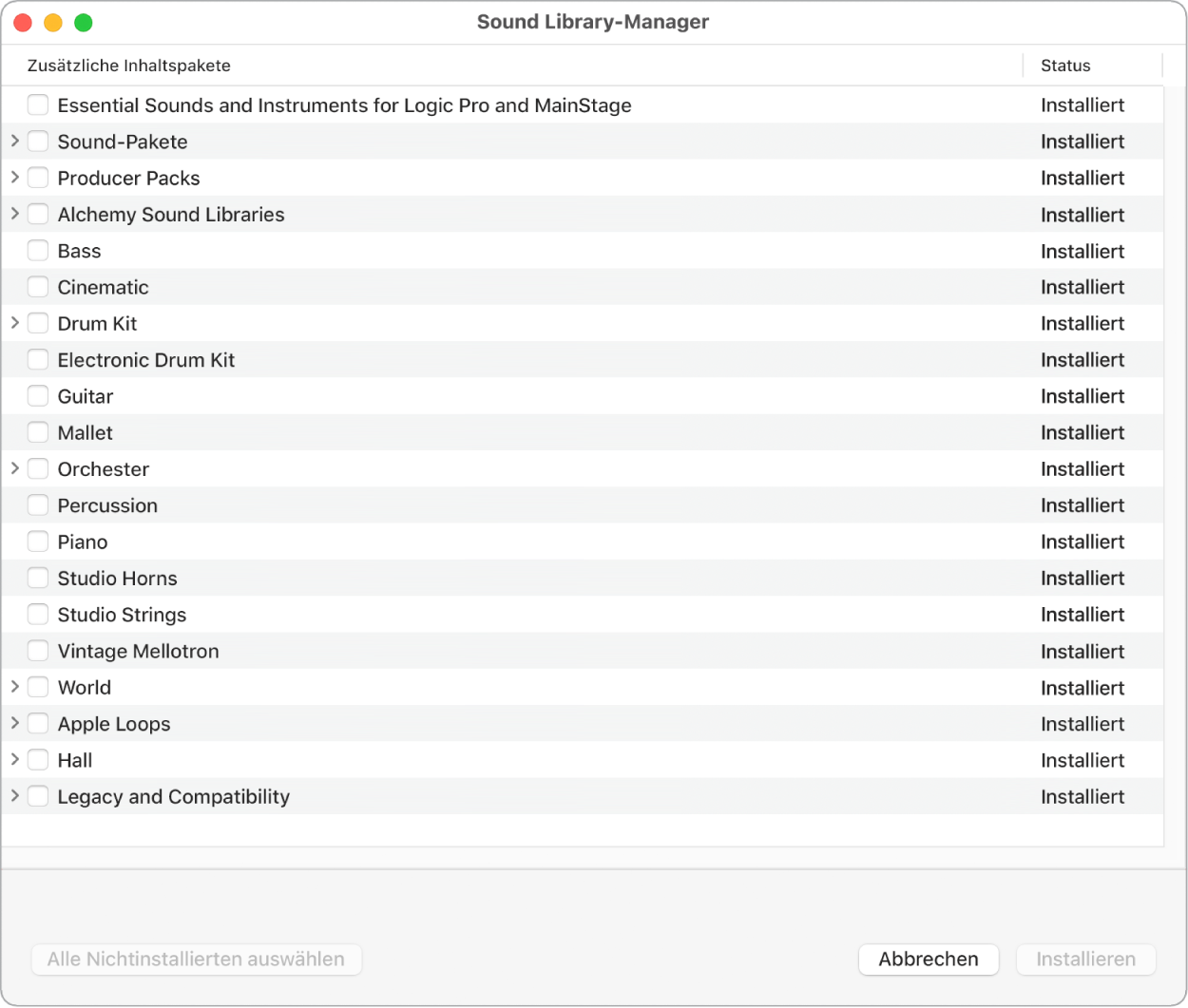Click Alle Nichtinstallierten auswählen button
The image size is (1188, 1008).
pyautogui.click(x=196, y=959)
